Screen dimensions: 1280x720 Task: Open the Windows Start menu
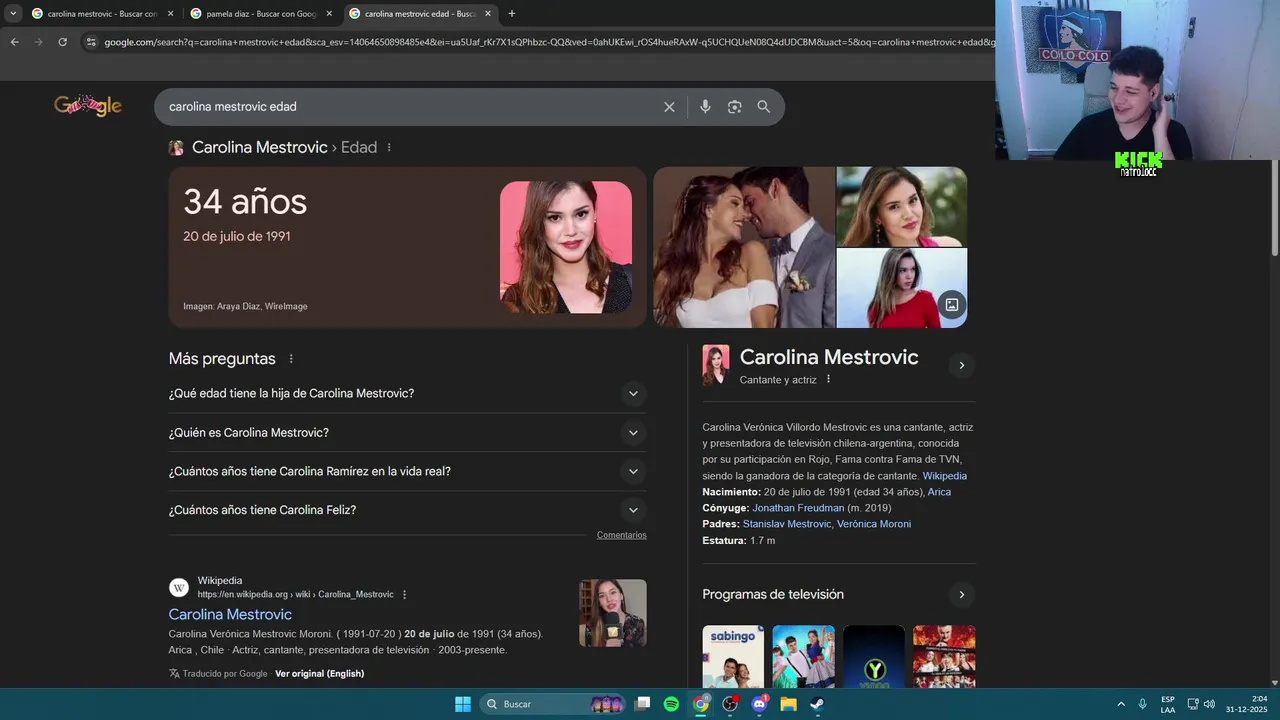463,704
